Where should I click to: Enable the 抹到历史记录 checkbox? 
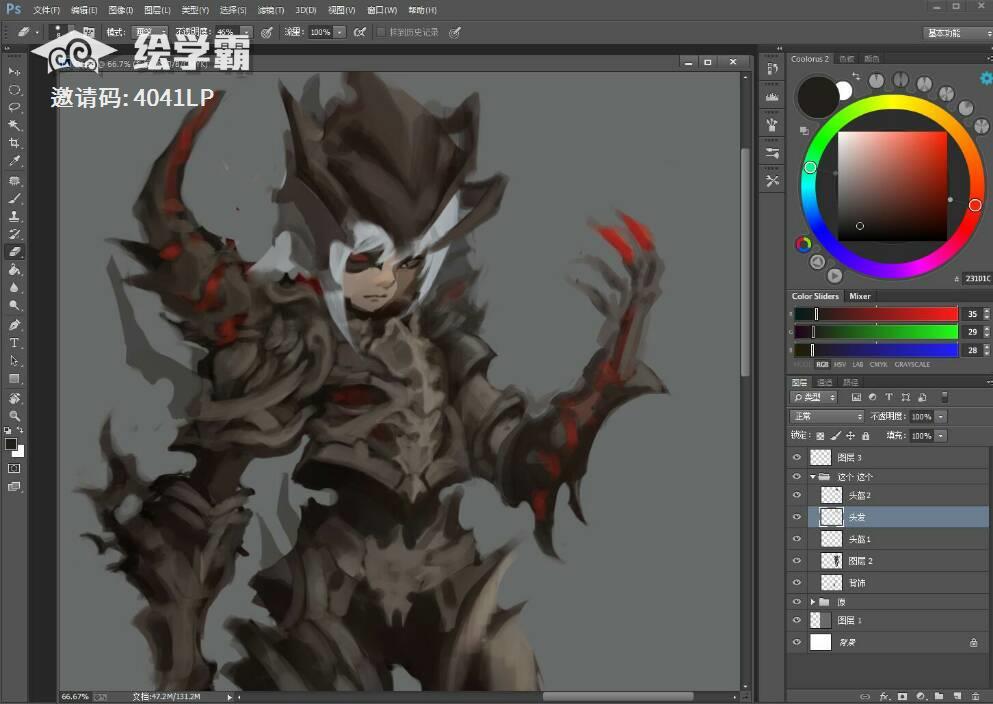click(x=381, y=32)
